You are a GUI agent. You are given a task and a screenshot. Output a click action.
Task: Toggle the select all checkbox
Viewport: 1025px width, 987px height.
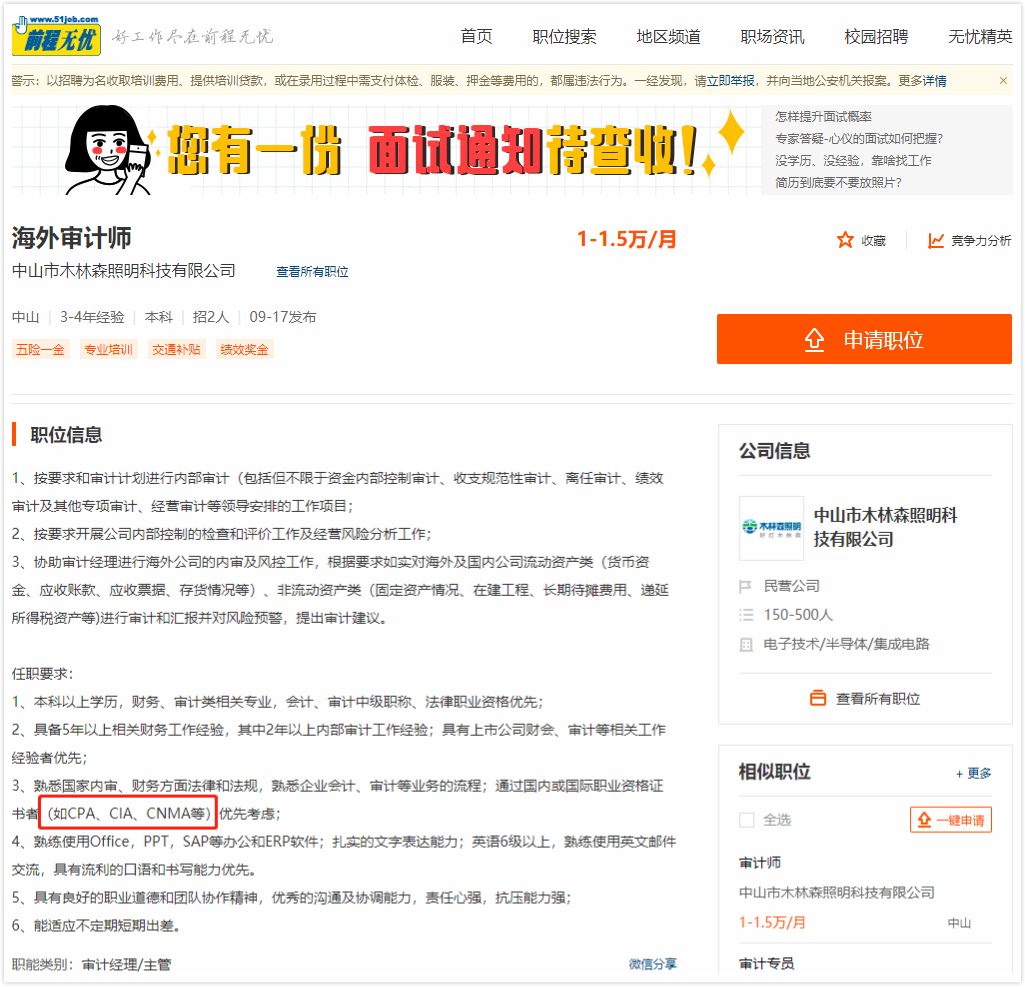(x=746, y=820)
